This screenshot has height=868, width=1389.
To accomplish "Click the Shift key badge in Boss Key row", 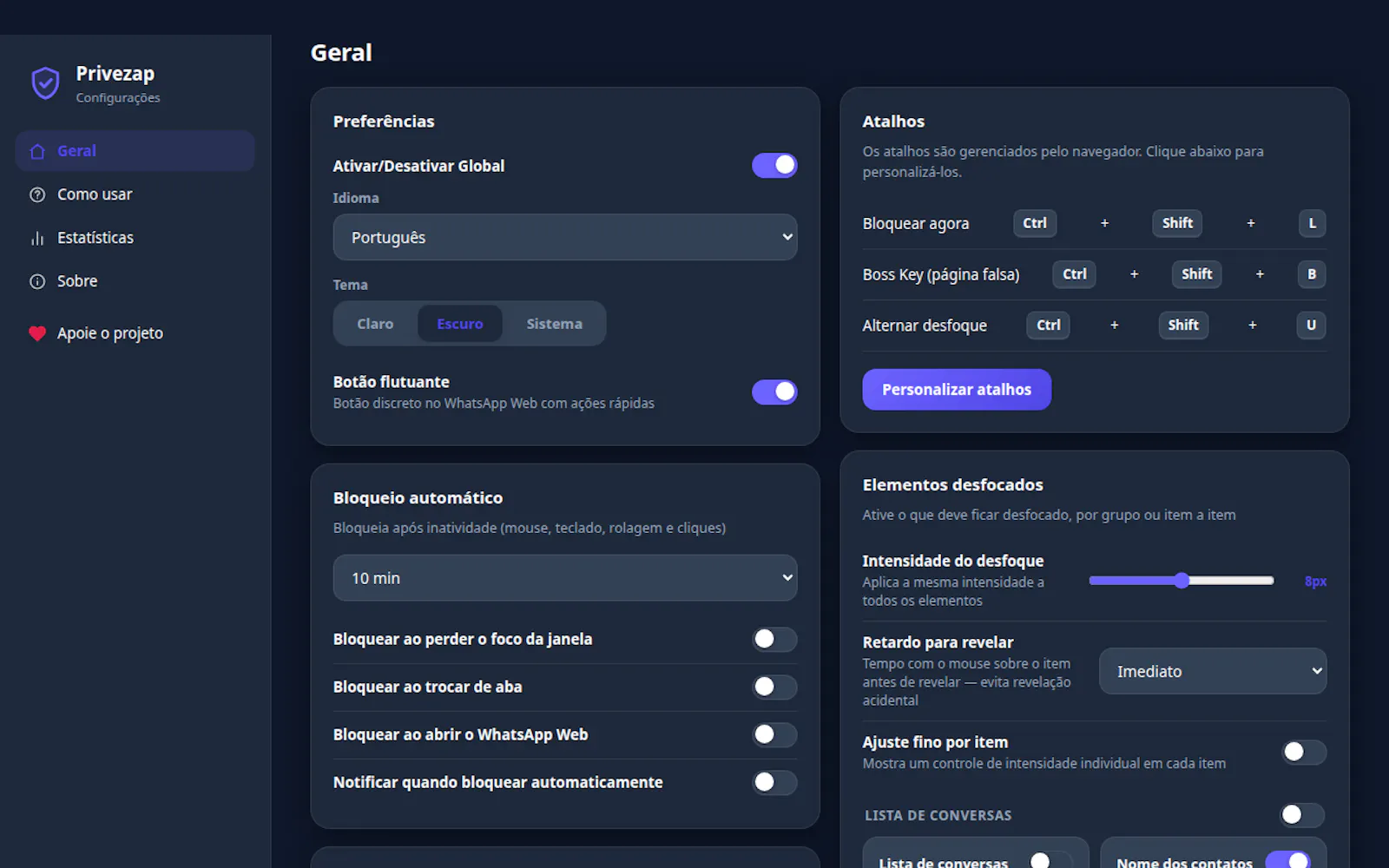I will pos(1196,274).
